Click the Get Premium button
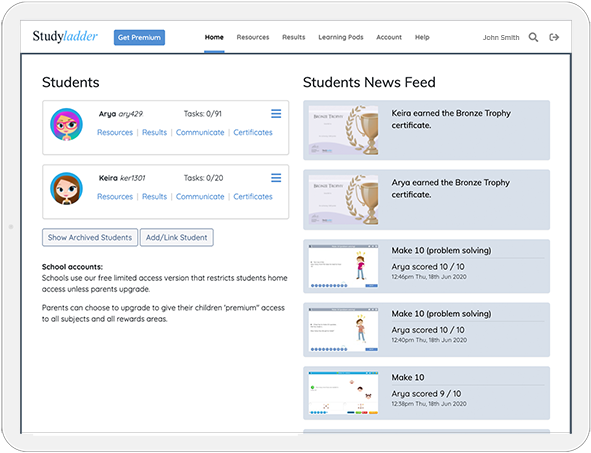This screenshot has width=591, height=453. pos(139,37)
